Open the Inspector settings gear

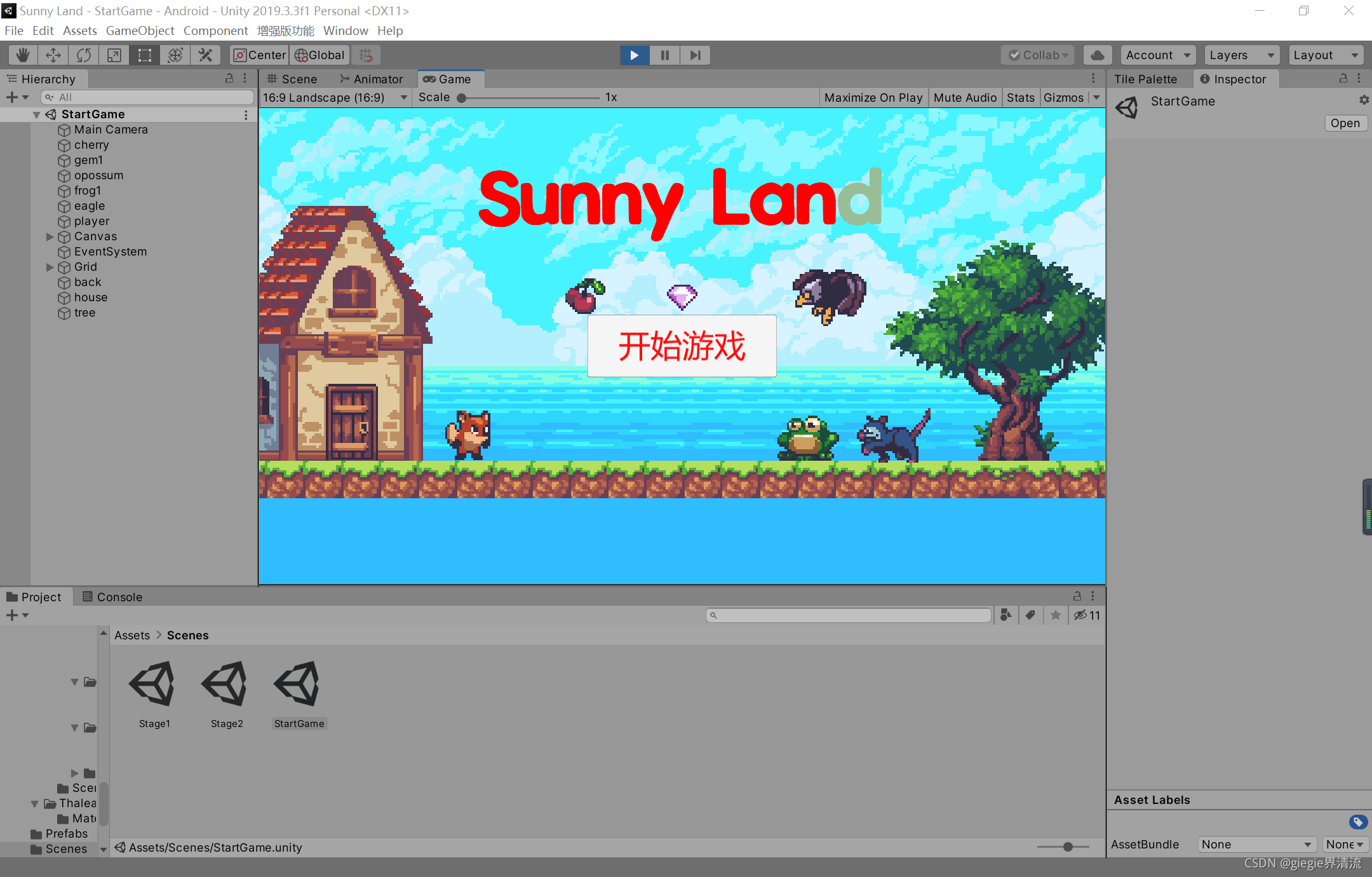[1364, 100]
